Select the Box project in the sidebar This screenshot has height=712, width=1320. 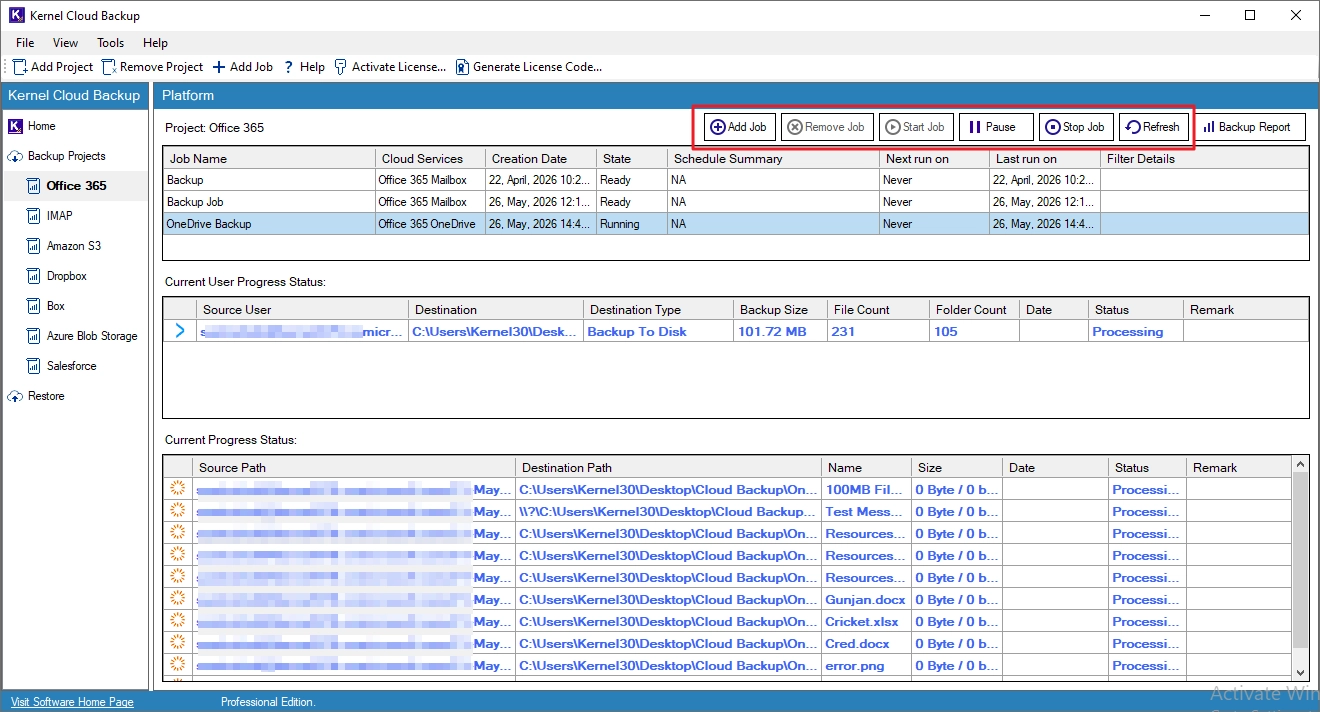pos(46,306)
